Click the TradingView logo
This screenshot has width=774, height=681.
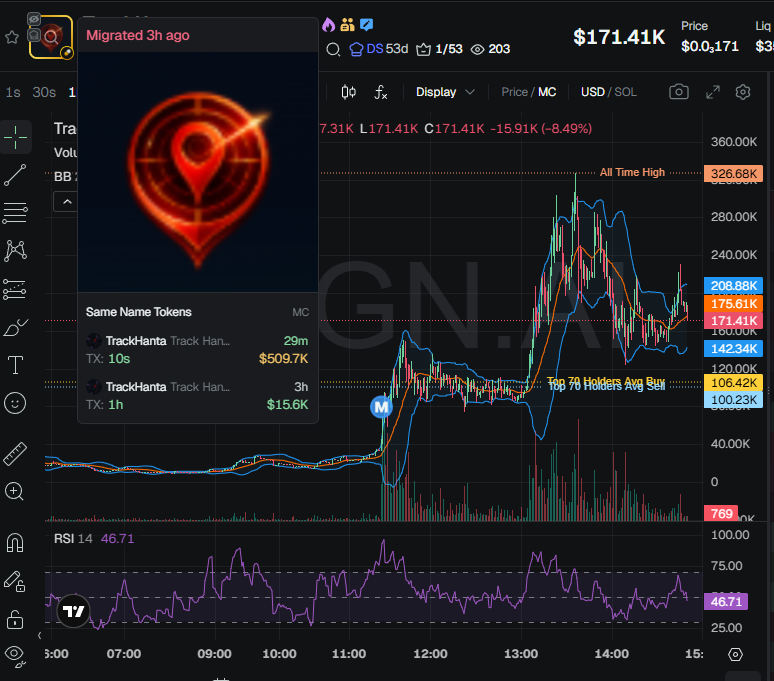[x=74, y=611]
